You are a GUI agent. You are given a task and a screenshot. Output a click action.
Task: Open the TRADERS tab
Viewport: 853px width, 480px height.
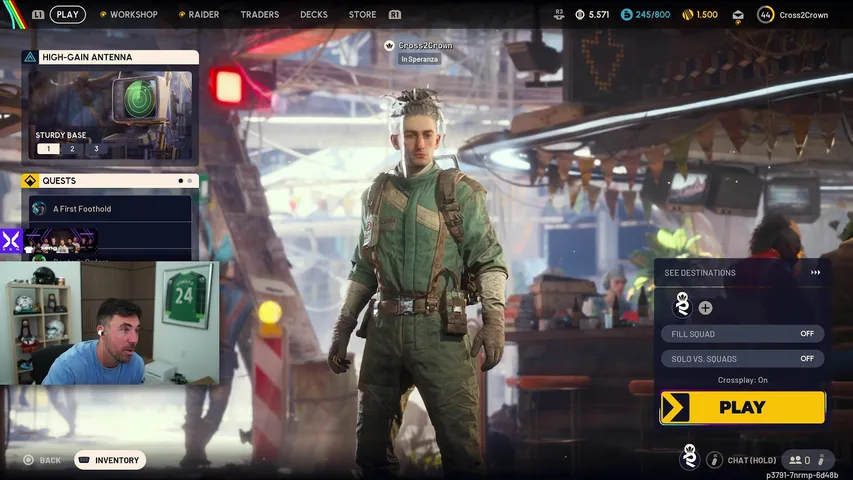coord(259,15)
